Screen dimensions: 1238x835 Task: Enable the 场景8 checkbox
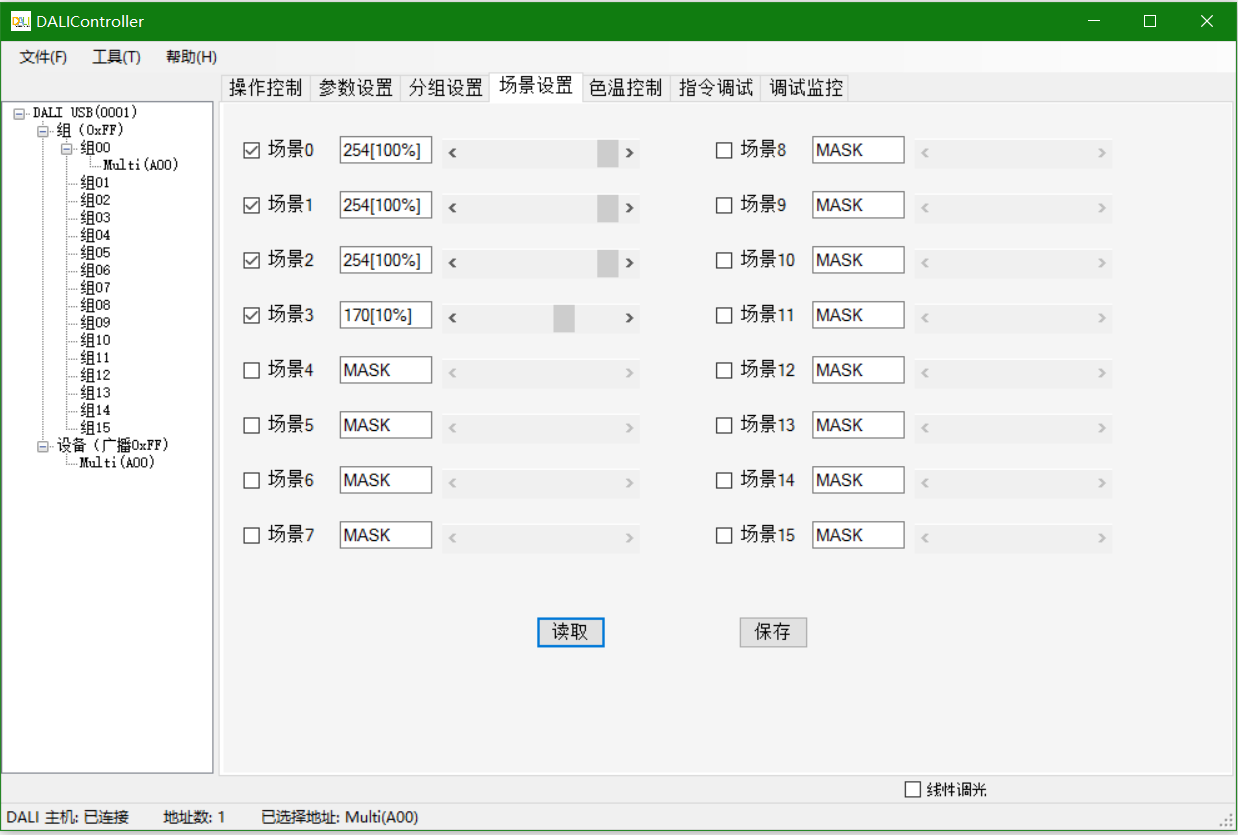724,151
